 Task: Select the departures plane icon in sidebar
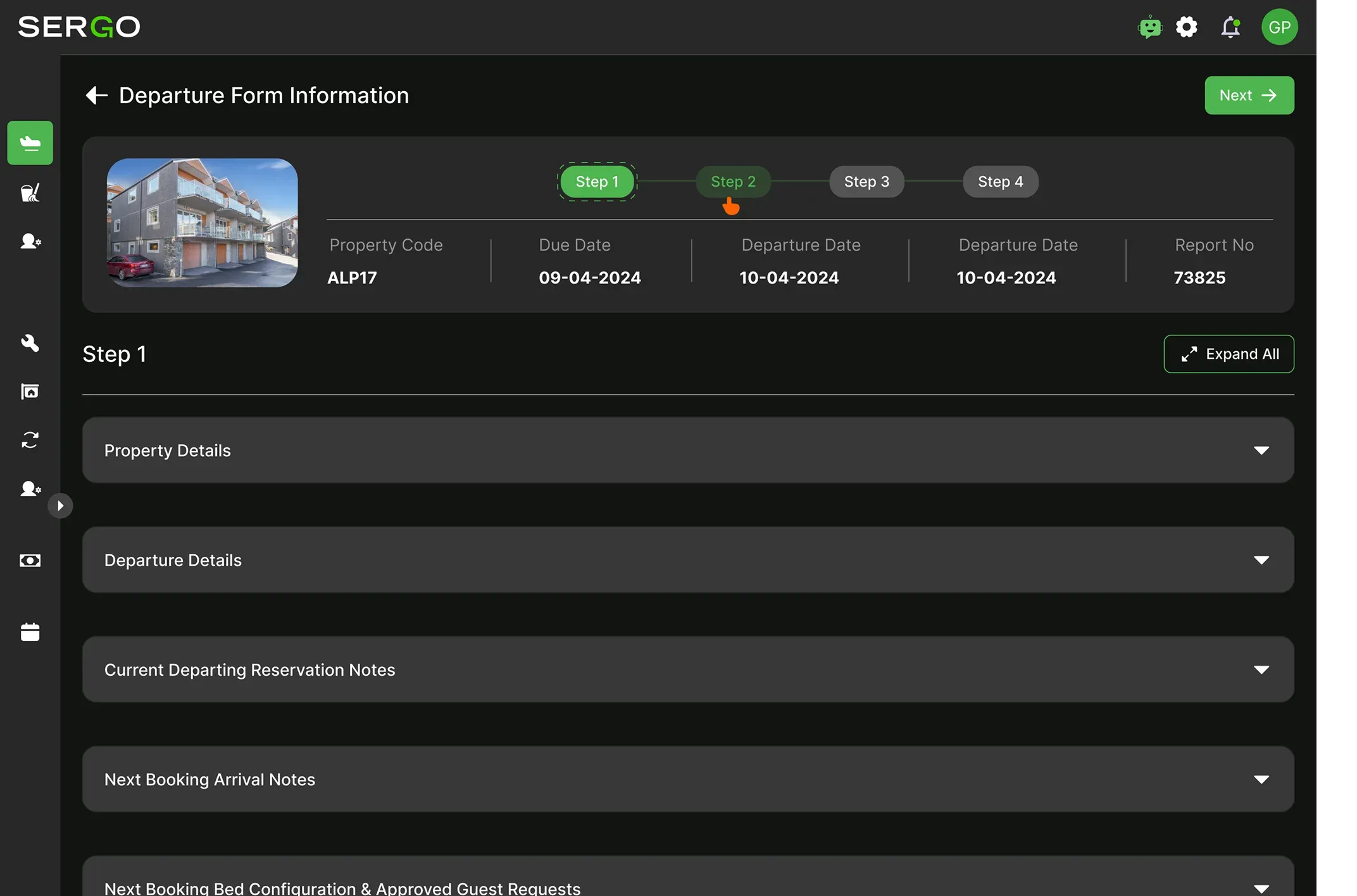30,143
